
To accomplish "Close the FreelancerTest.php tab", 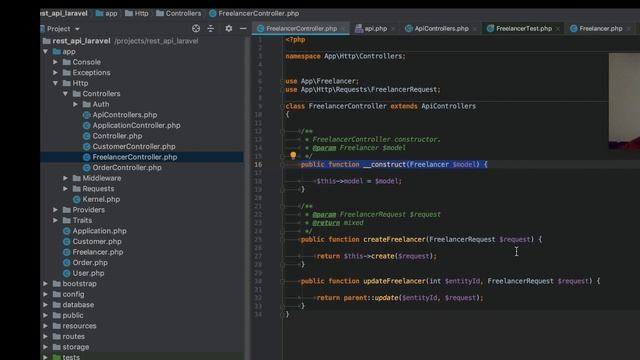I will click(558, 29).
